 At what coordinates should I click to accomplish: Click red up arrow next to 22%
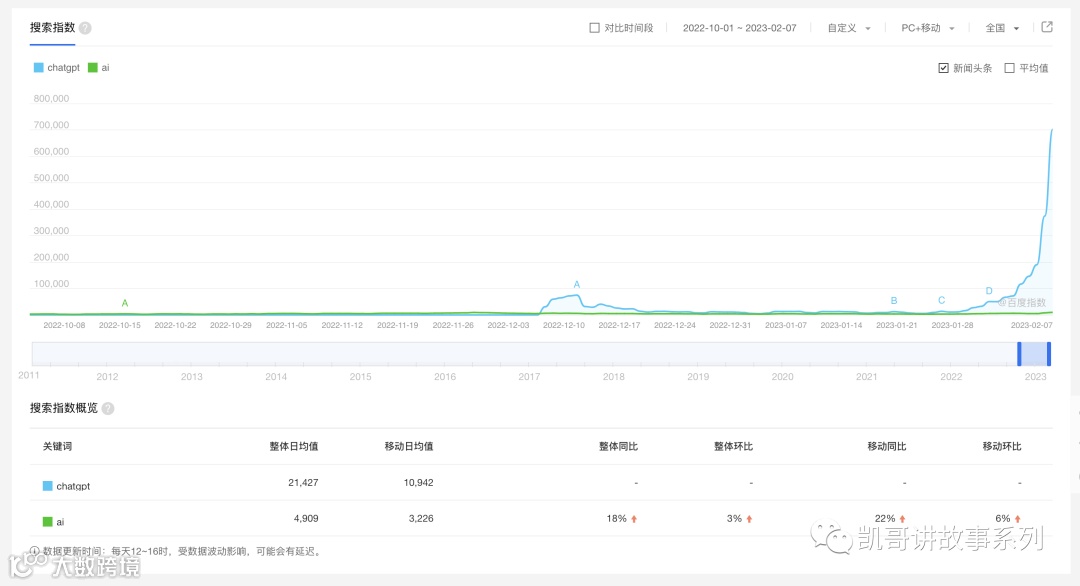pyautogui.click(x=902, y=519)
